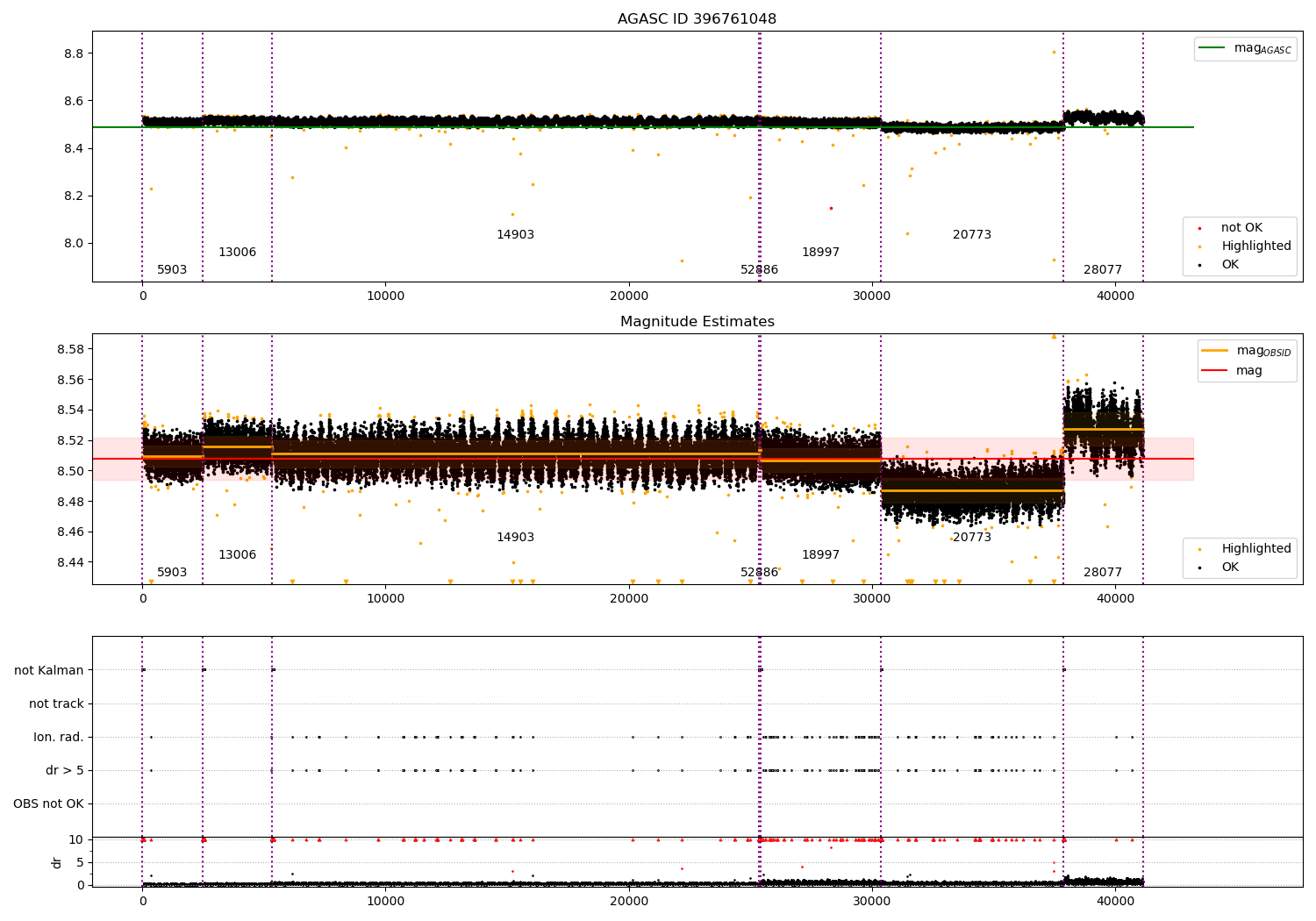
Task: Click the 'not Kalman' axis label
Action: click(x=49, y=670)
